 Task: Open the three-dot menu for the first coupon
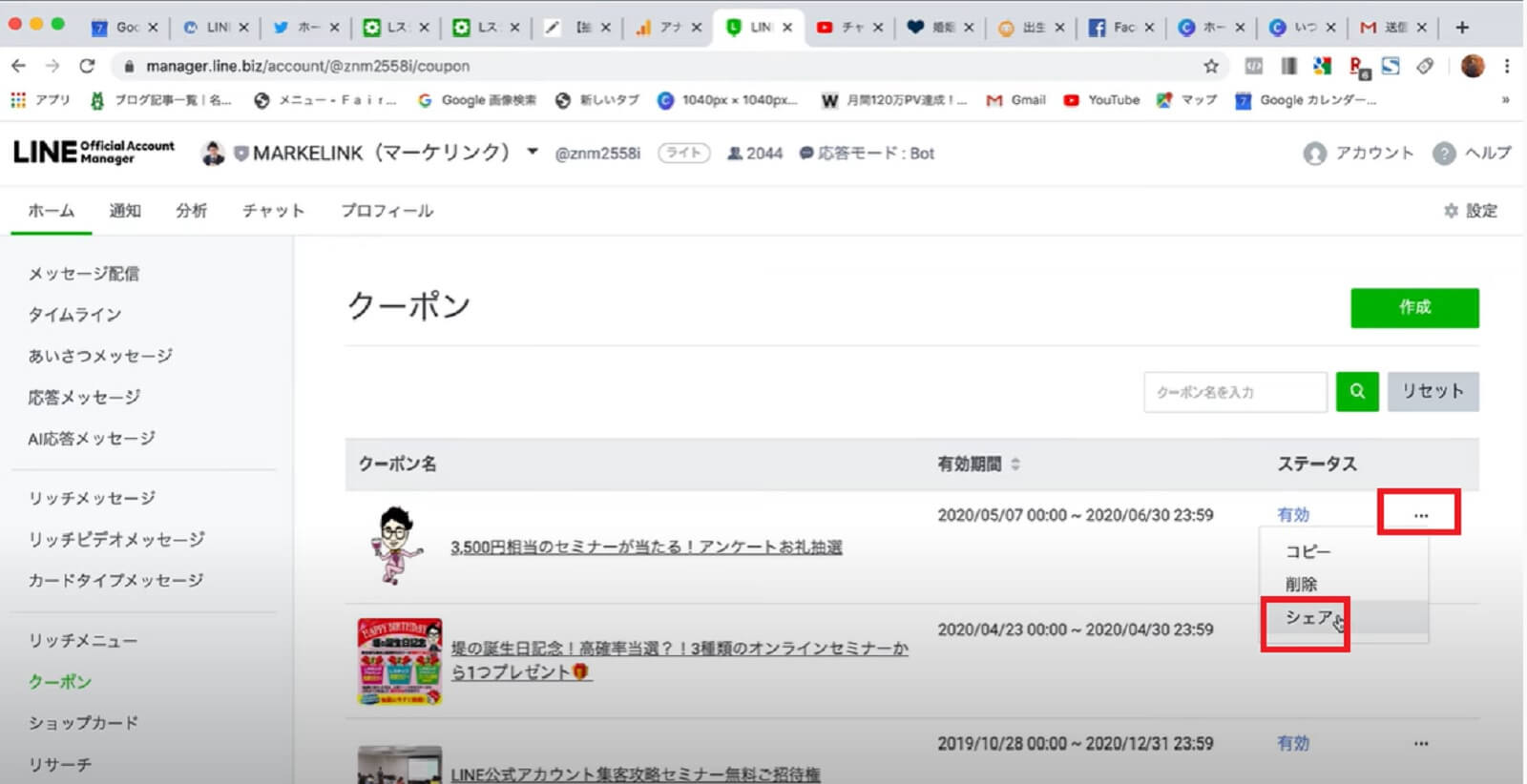(1421, 515)
